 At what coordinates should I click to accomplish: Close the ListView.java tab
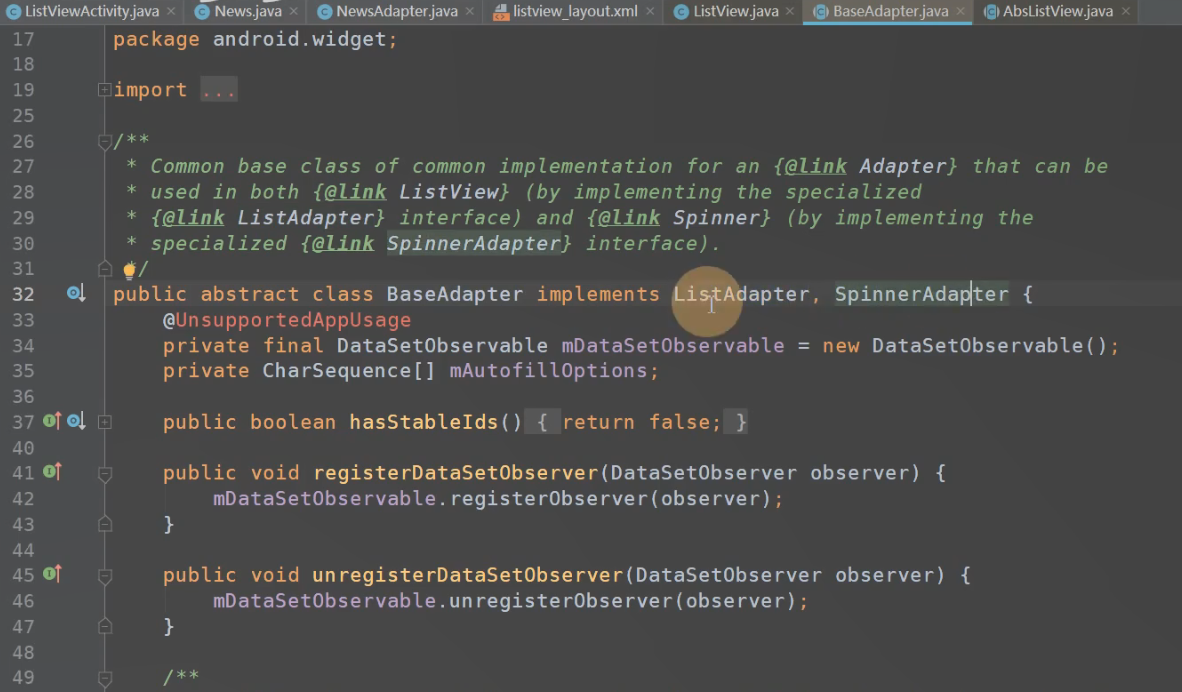pos(789,11)
